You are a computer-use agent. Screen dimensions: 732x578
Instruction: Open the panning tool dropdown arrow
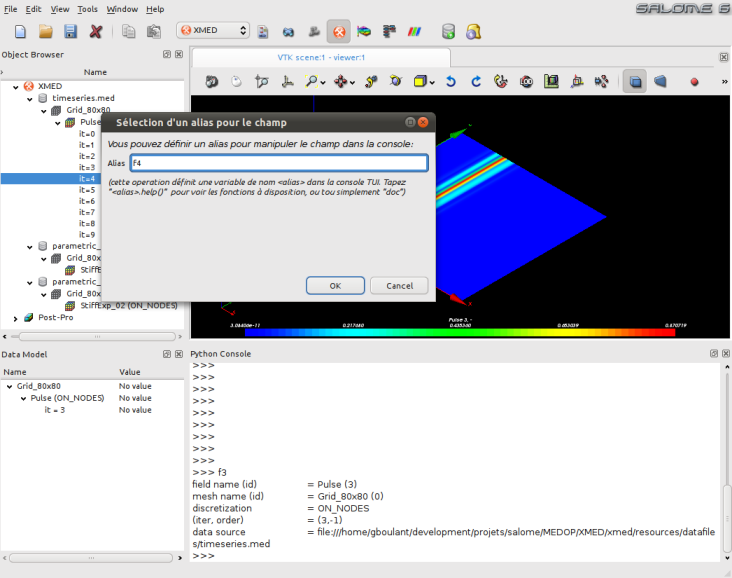tap(352, 83)
